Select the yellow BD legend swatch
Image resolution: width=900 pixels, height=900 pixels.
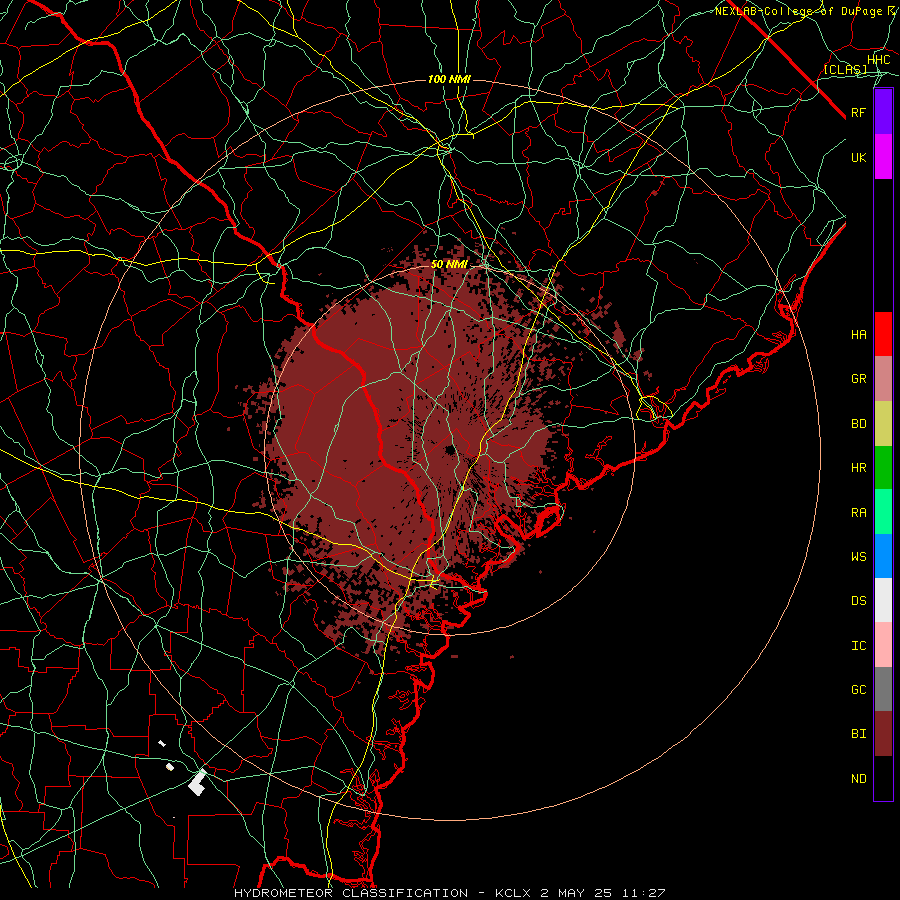pyautogui.click(x=883, y=424)
